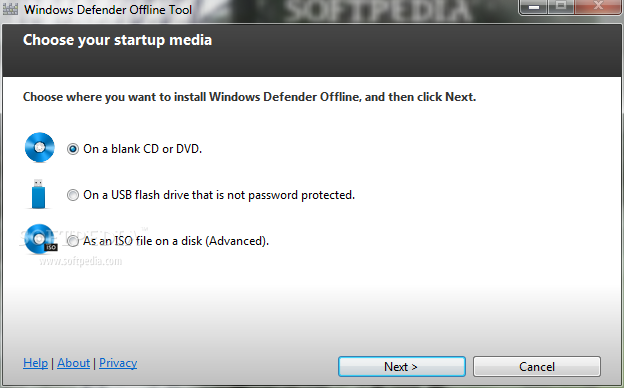Click the "Windows Defender Offline Tool" title text
The width and height of the screenshot is (624, 388).
[x=108, y=10]
